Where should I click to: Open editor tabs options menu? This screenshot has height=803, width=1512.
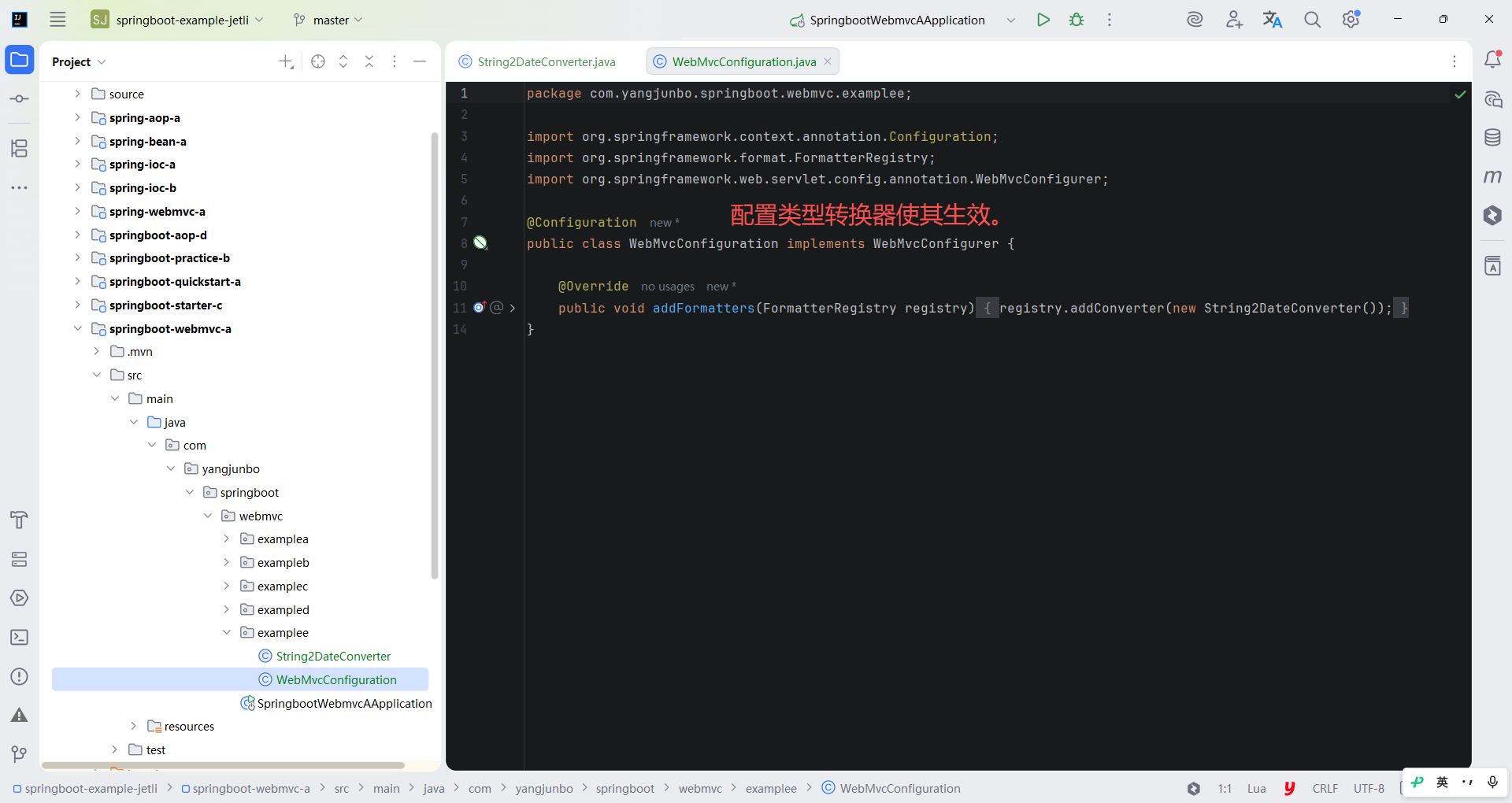(x=1455, y=61)
